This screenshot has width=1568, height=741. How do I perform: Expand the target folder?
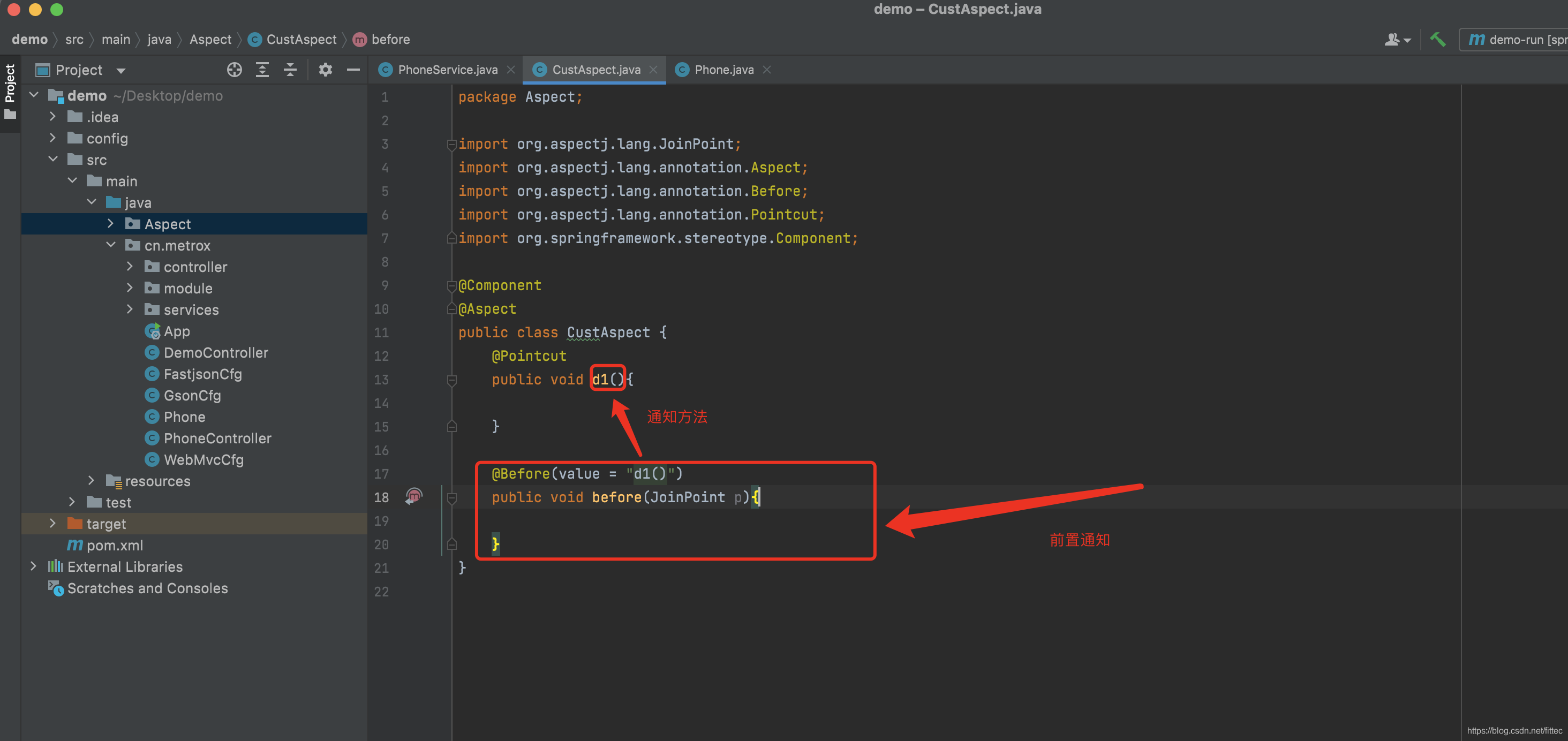tap(53, 523)
